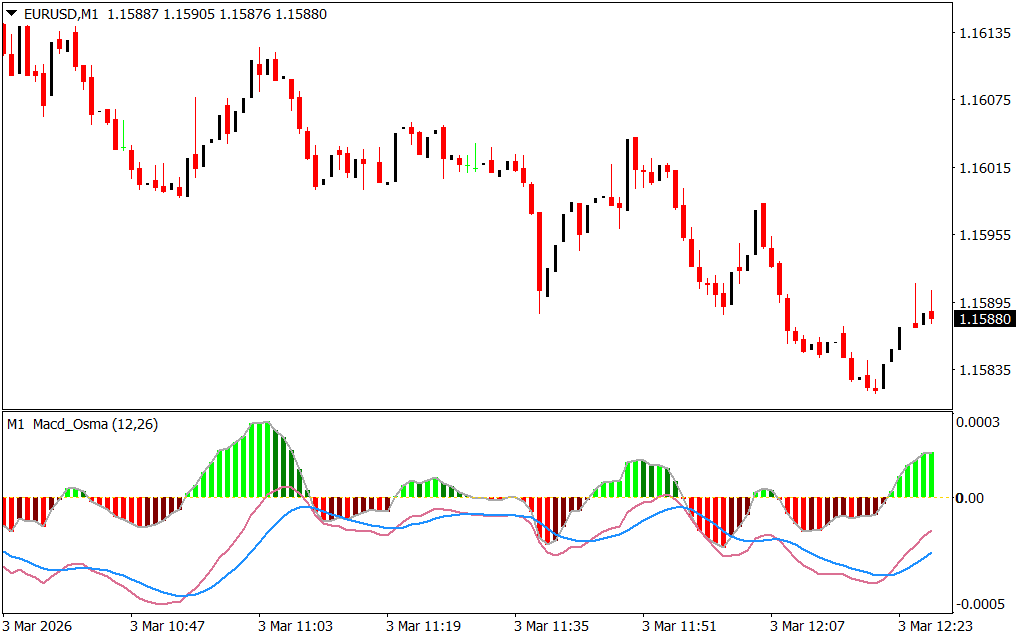Select the 3 Mar 11:35 time marker

pos(551,626)
